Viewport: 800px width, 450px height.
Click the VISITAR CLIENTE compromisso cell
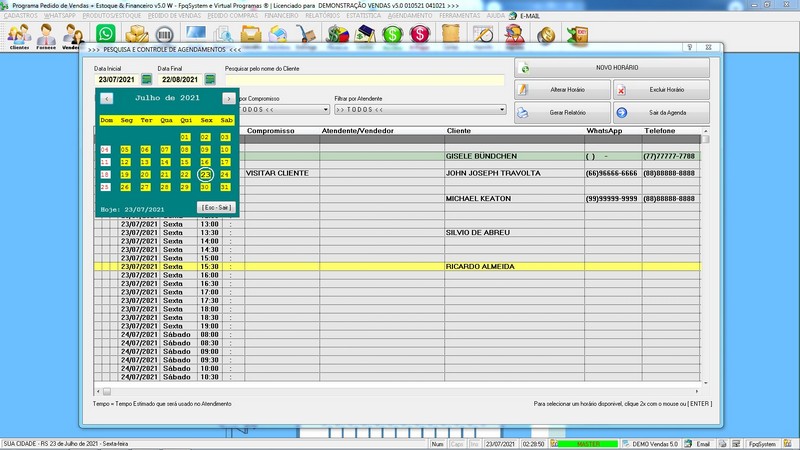pos(282,173)
